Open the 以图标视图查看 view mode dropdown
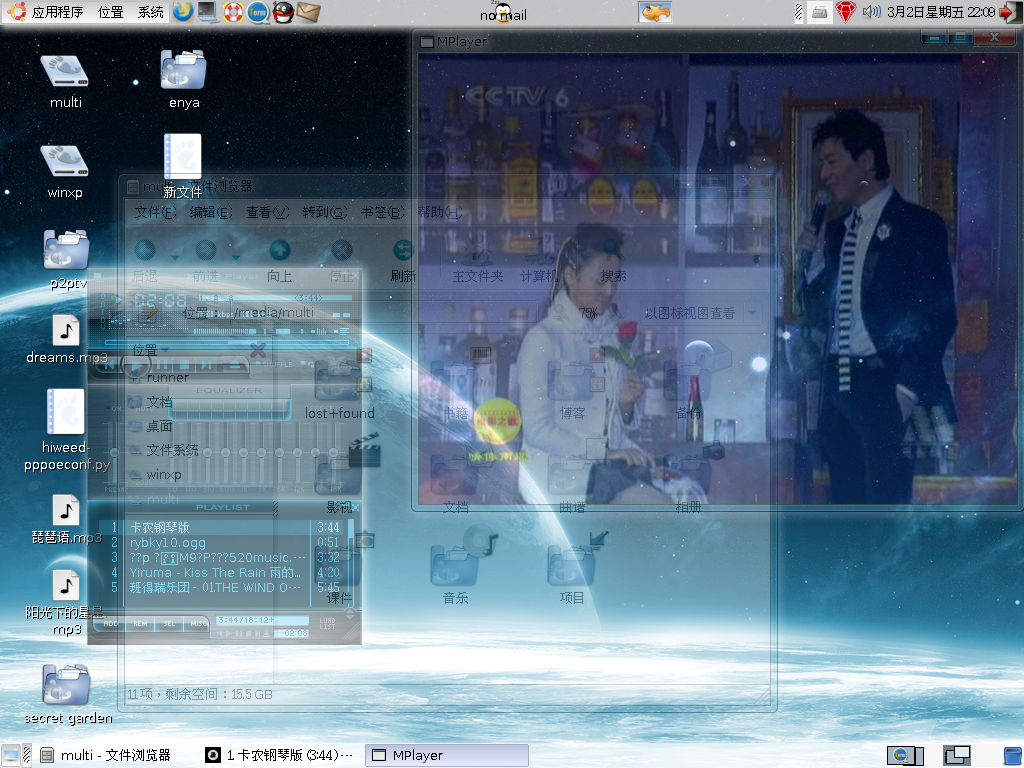 [701, 313]
